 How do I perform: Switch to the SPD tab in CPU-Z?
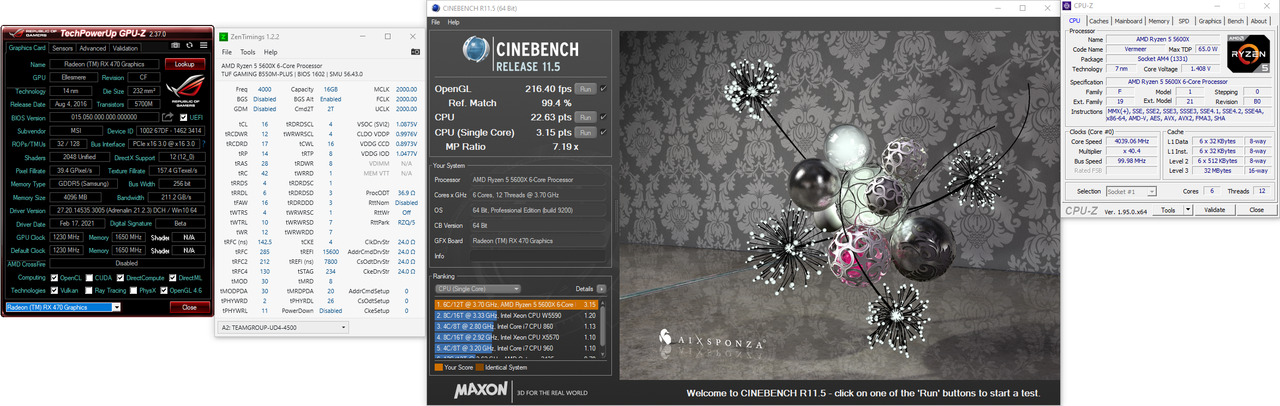click(1184, 21)
